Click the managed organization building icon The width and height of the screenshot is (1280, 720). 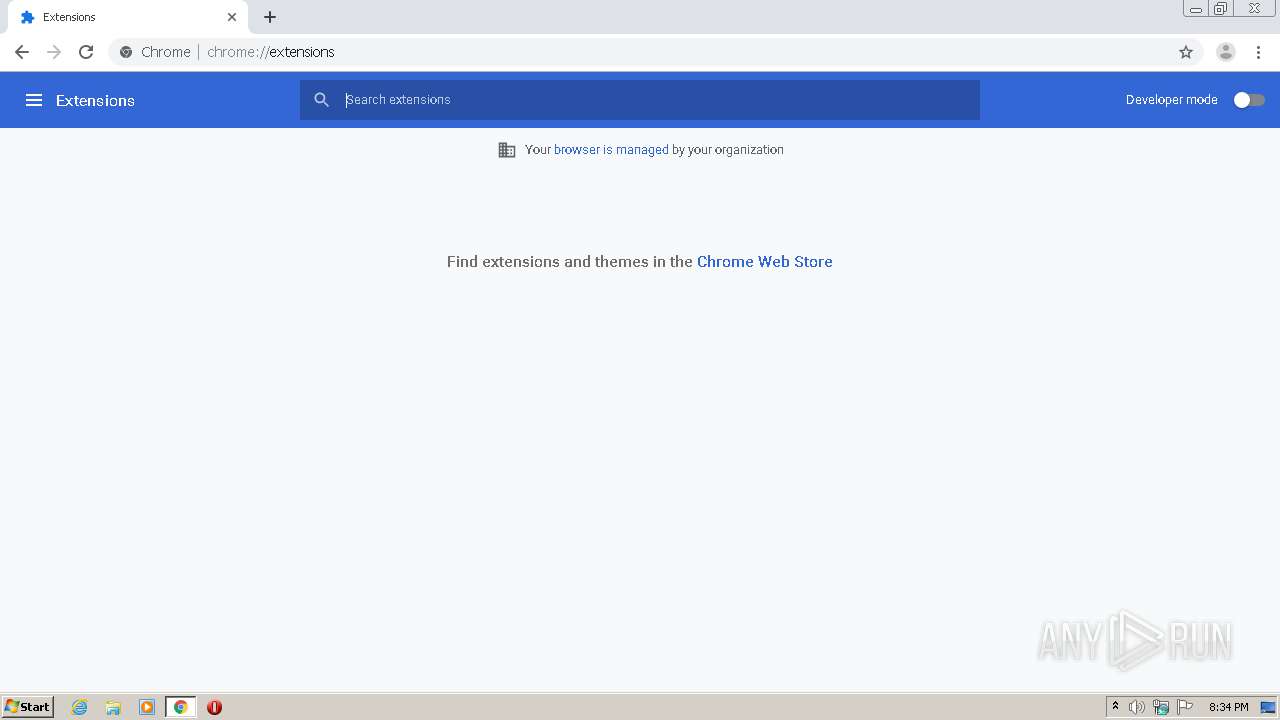point(507,150)
